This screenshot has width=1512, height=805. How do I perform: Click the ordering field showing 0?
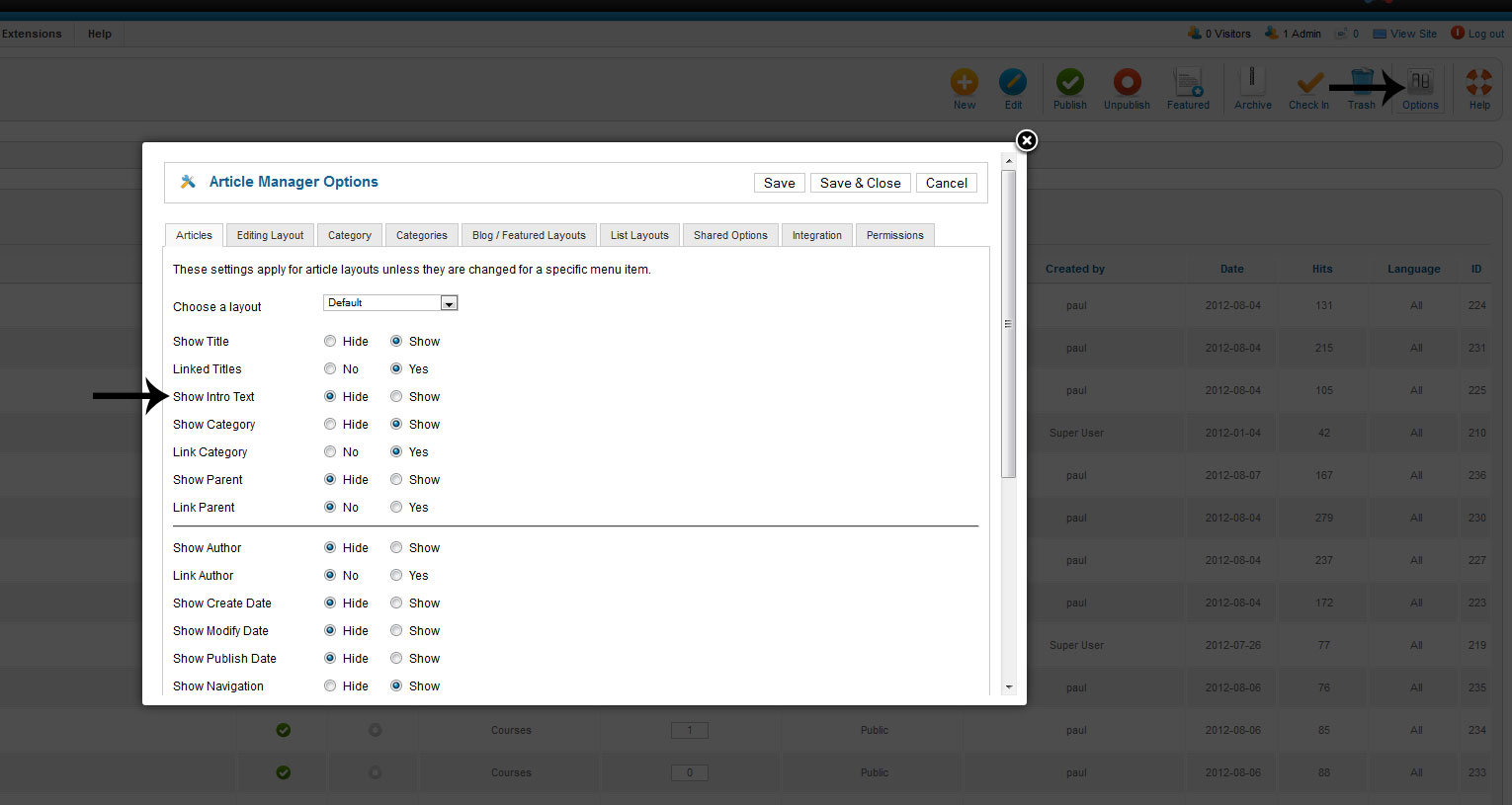click(690, 772)
